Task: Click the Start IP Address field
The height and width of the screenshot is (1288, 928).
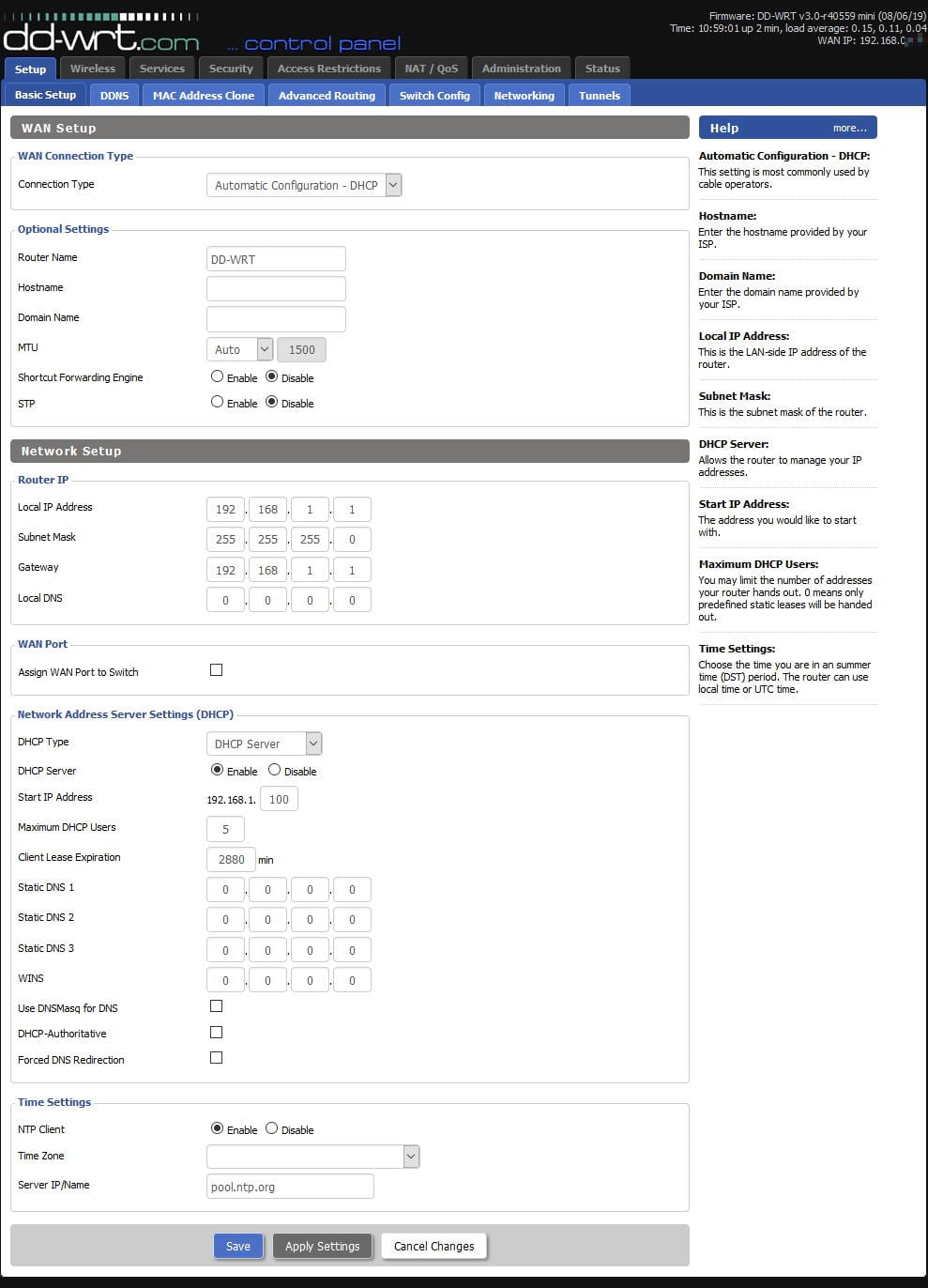Action: click(x=279, y=799)
